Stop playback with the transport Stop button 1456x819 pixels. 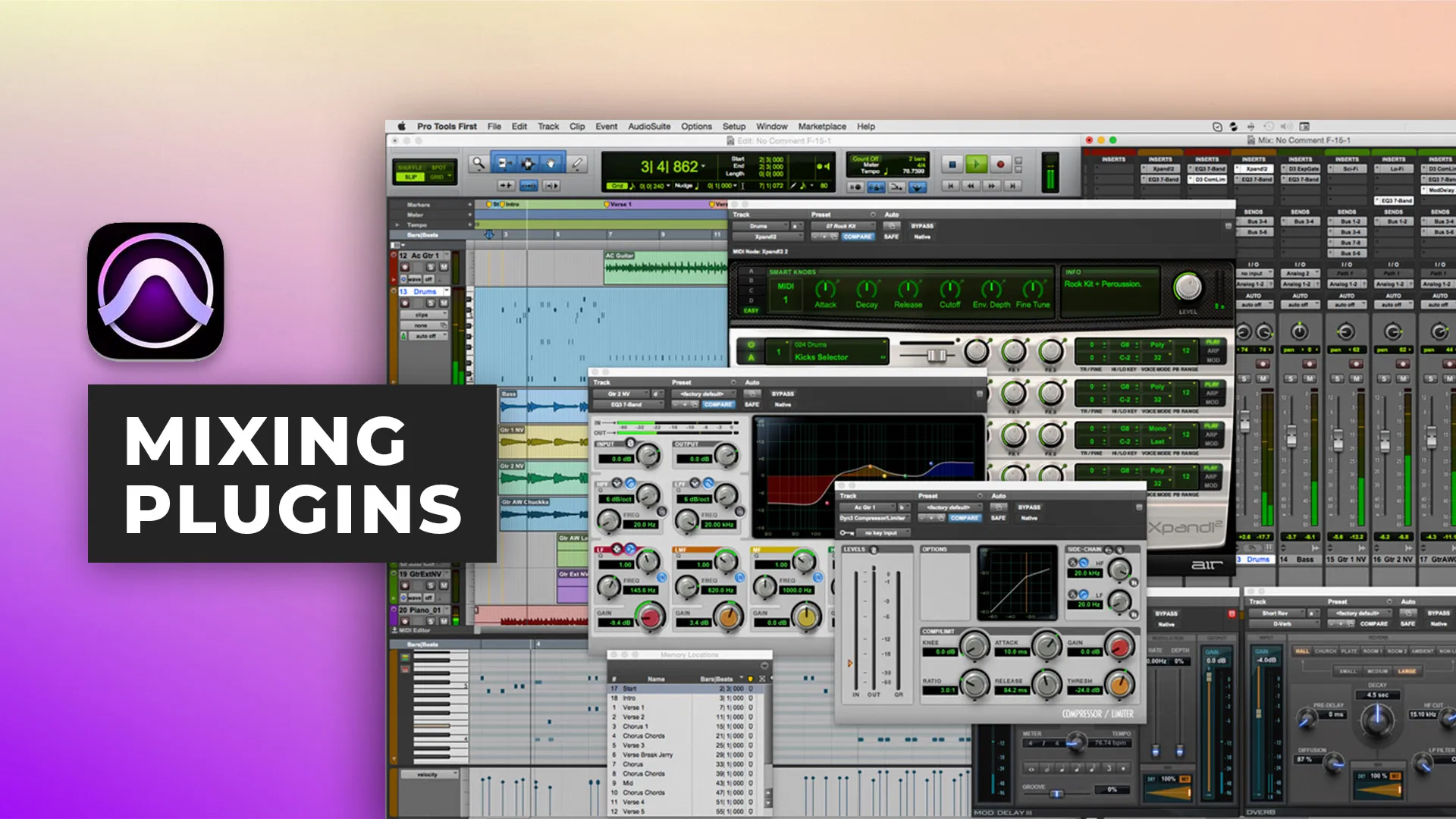[x=952, y=164]
